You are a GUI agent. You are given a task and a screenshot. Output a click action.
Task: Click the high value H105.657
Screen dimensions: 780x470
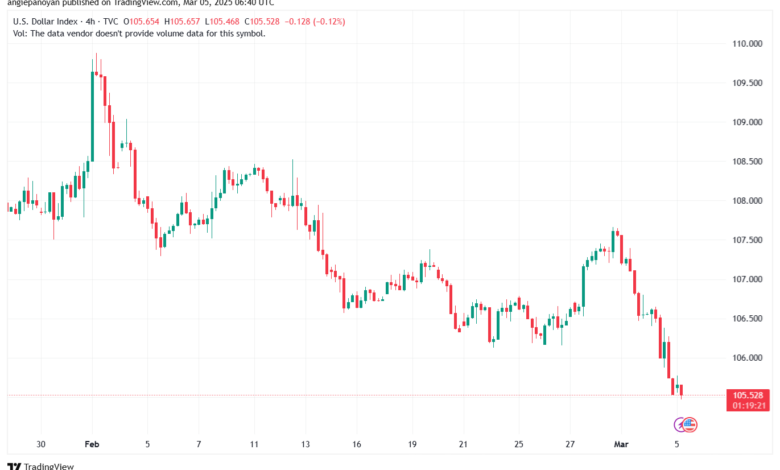[x=182, y=21]
